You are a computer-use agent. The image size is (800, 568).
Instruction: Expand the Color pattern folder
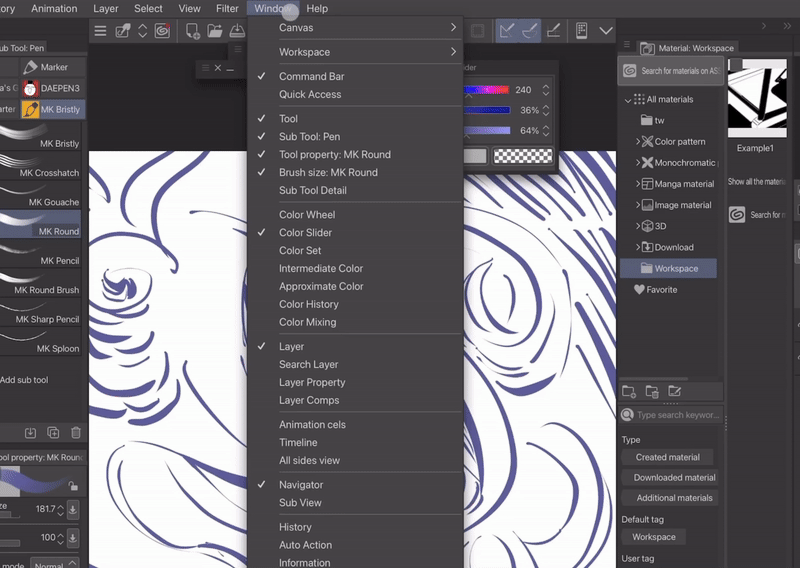pyautogui.click(x=638, y=141)
